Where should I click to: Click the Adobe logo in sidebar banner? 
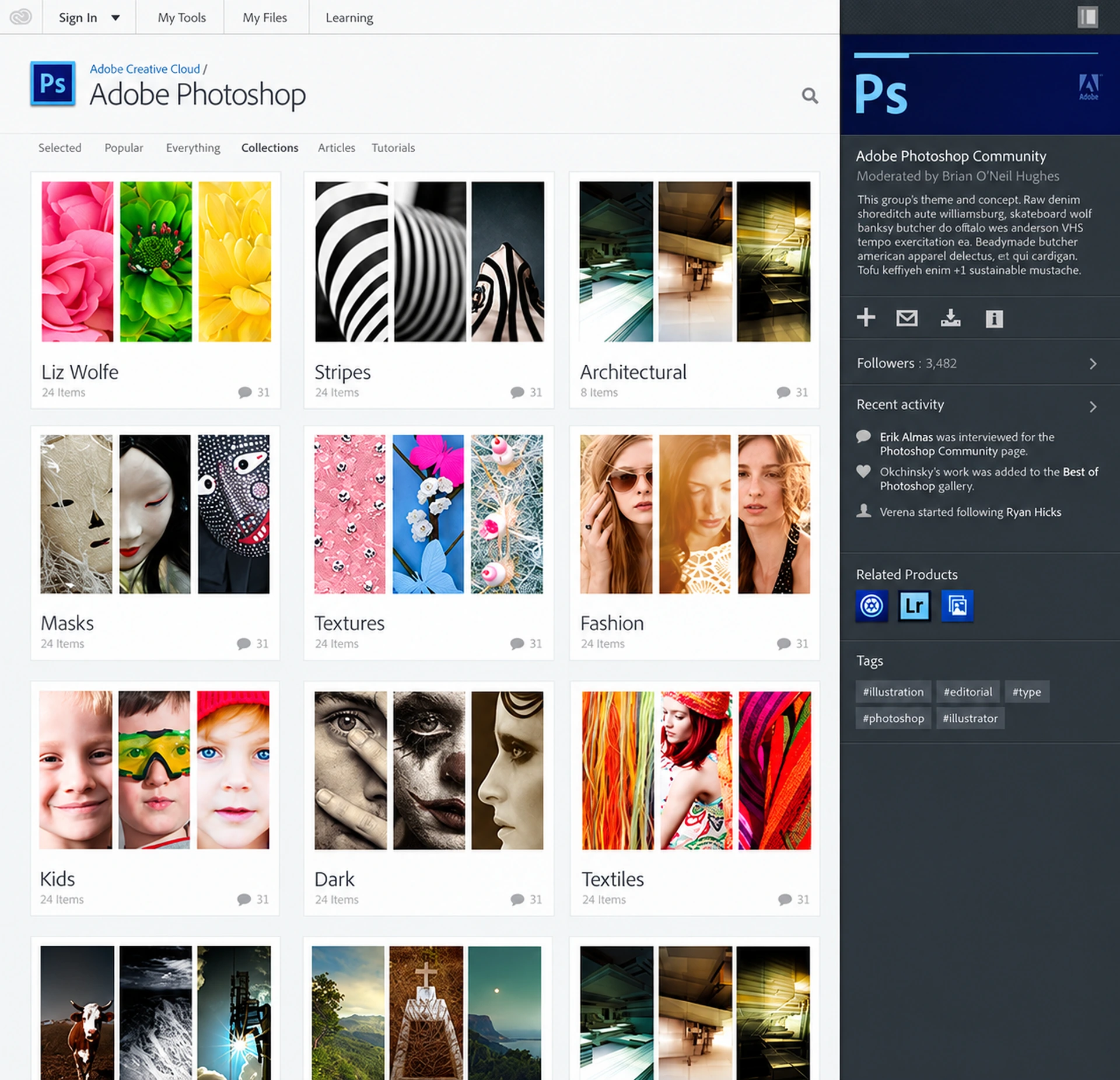click(x=1088, y=87)
